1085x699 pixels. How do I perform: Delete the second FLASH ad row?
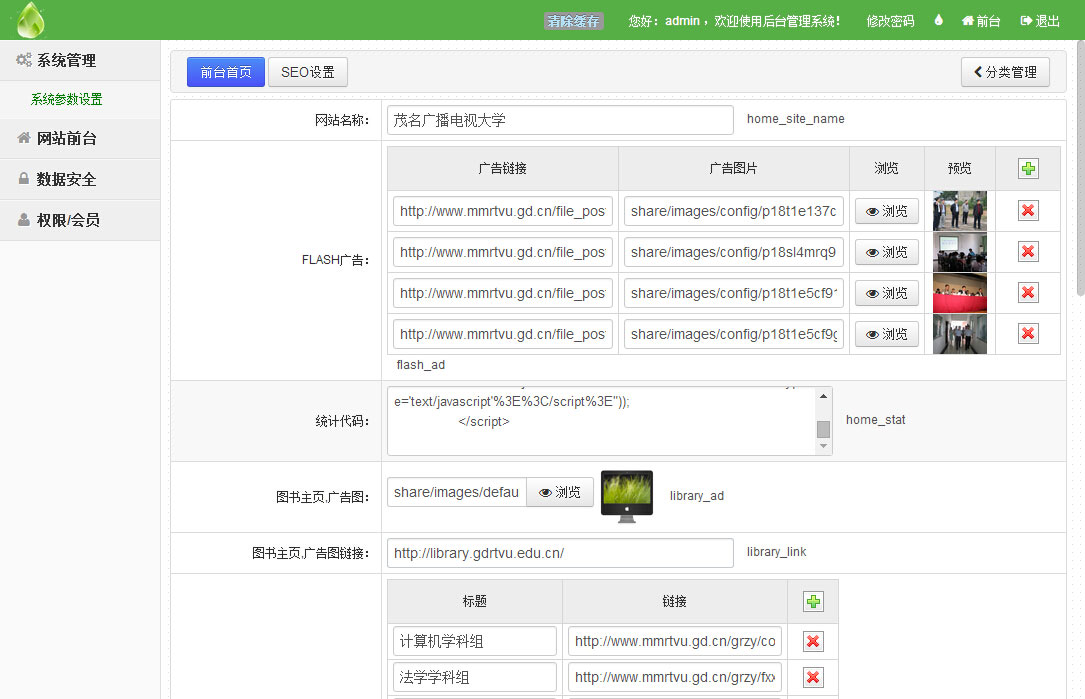1028,251
